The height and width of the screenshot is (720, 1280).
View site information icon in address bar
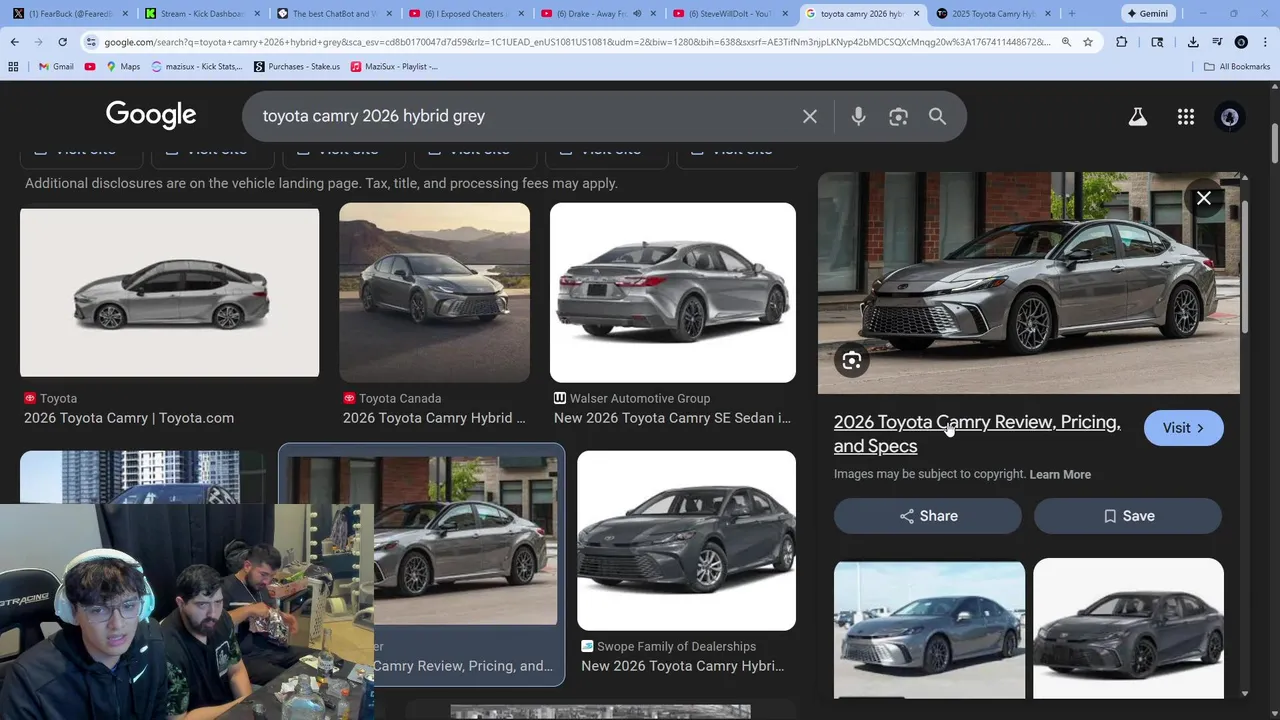[91, 42]
